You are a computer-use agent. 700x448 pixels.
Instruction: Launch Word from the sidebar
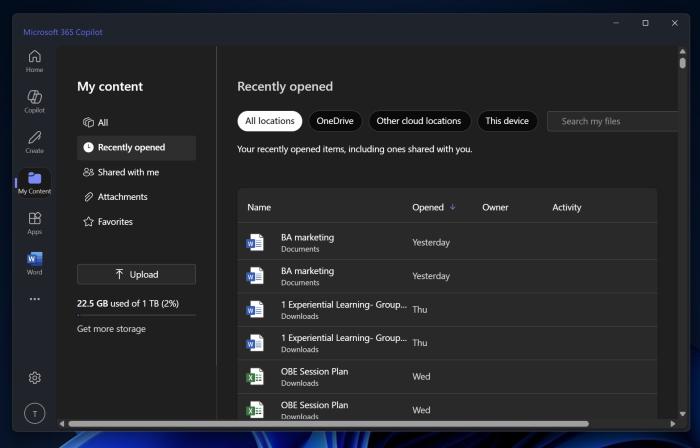tap(34, 262)
